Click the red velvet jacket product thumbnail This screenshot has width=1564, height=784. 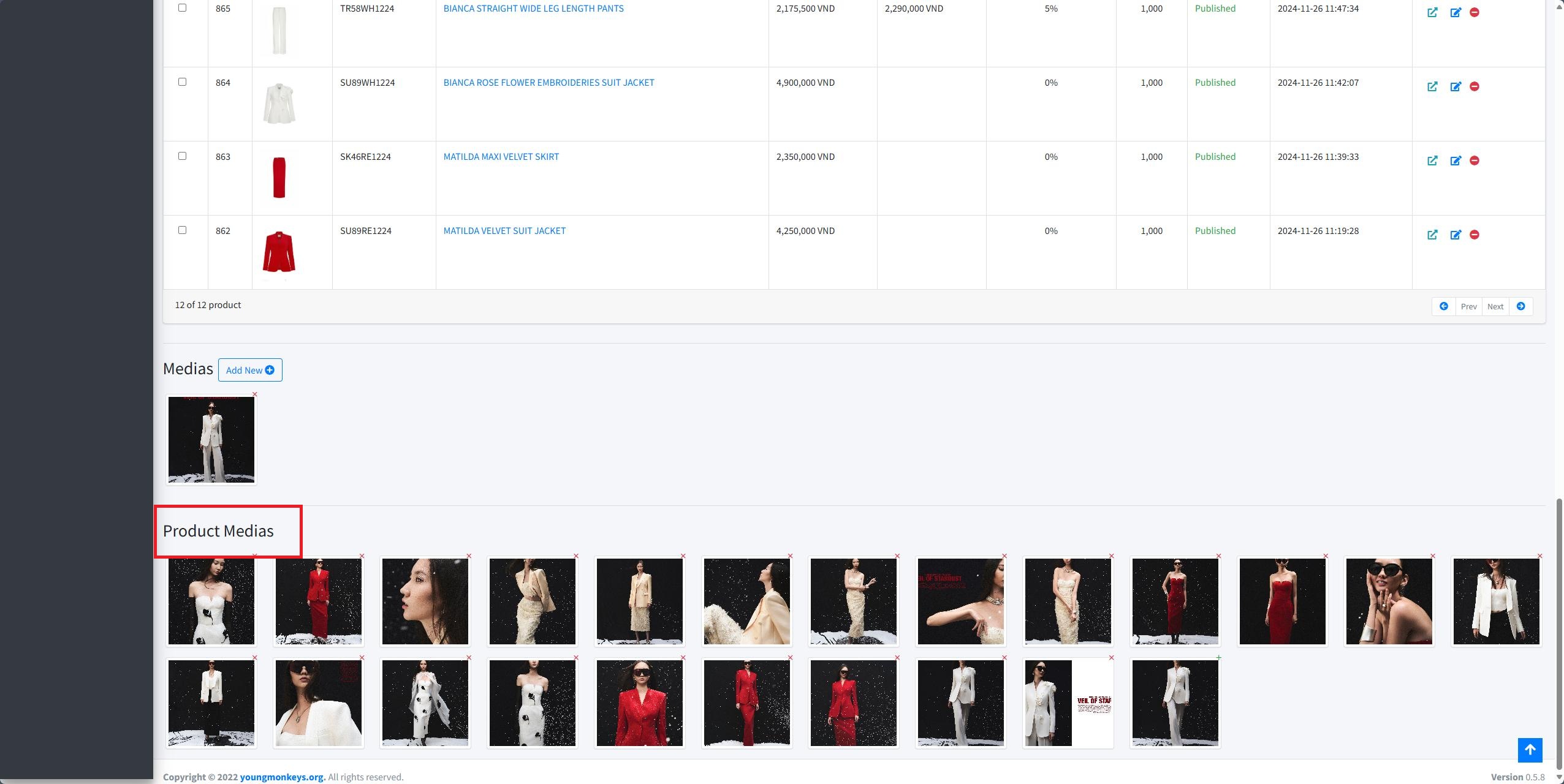point(279,251)
